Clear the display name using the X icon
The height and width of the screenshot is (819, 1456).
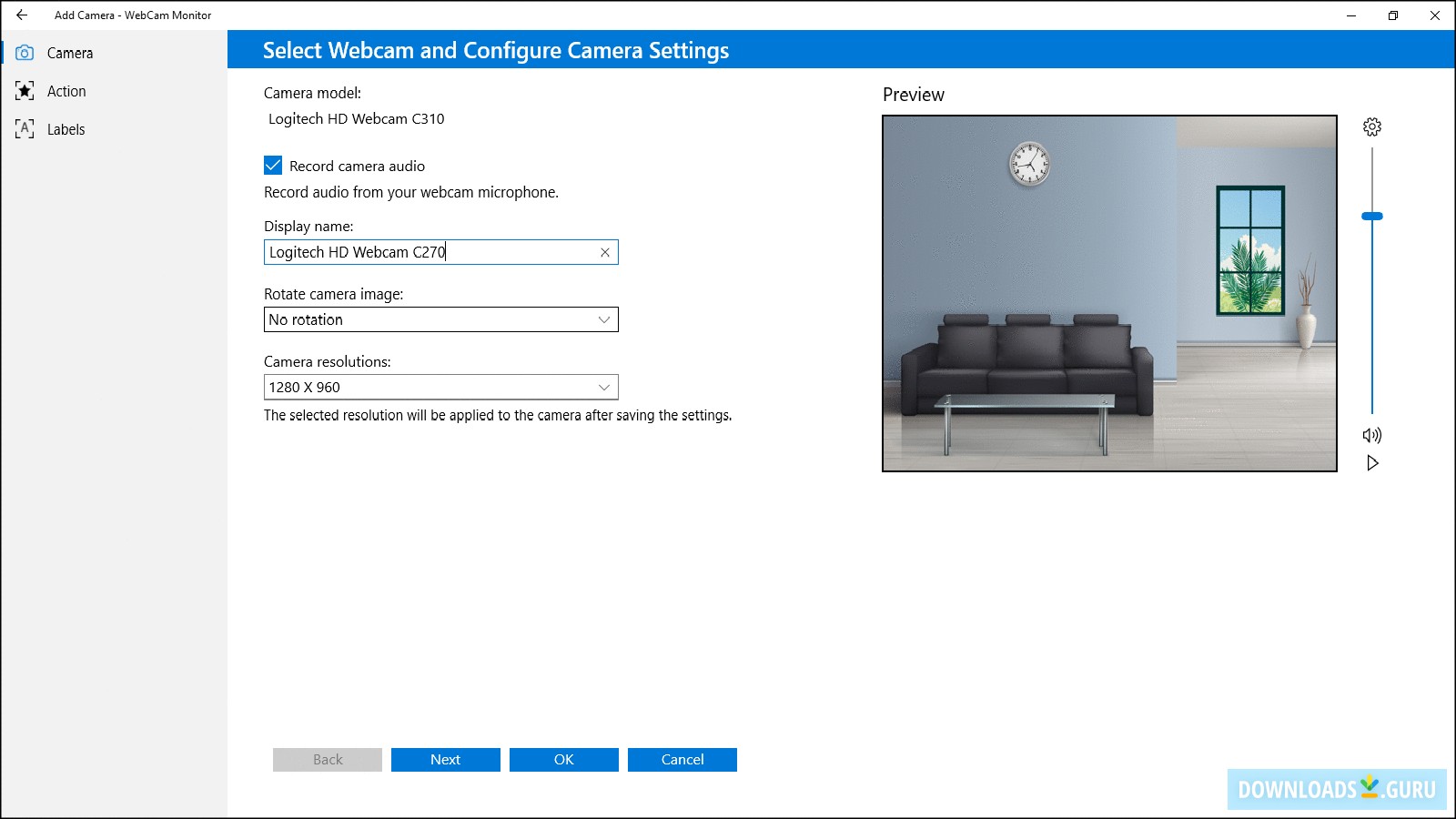[x=604, y=252]
